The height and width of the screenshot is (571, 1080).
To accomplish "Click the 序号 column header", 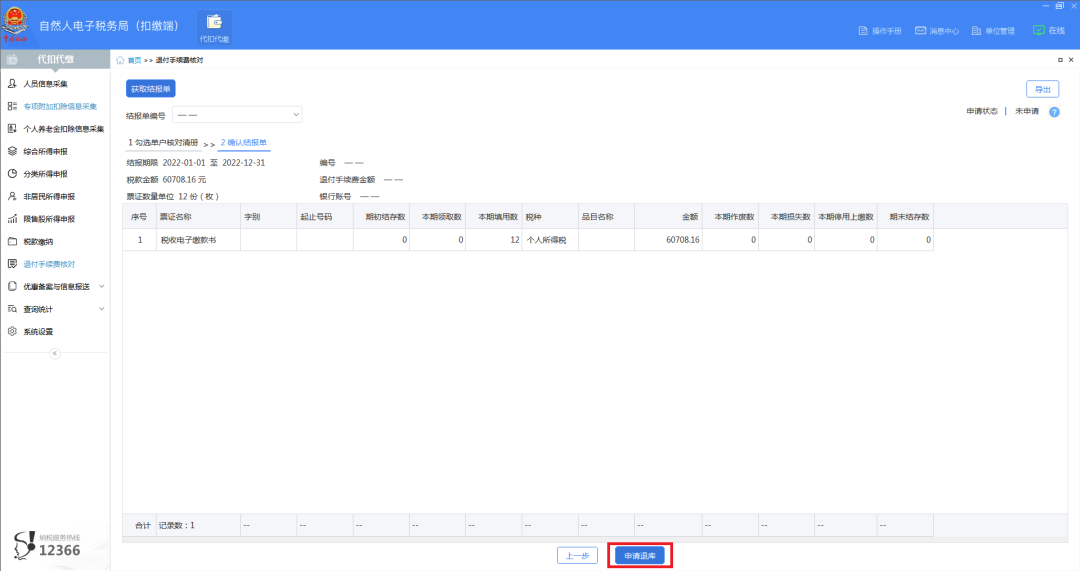I will (x=140, y=216).
